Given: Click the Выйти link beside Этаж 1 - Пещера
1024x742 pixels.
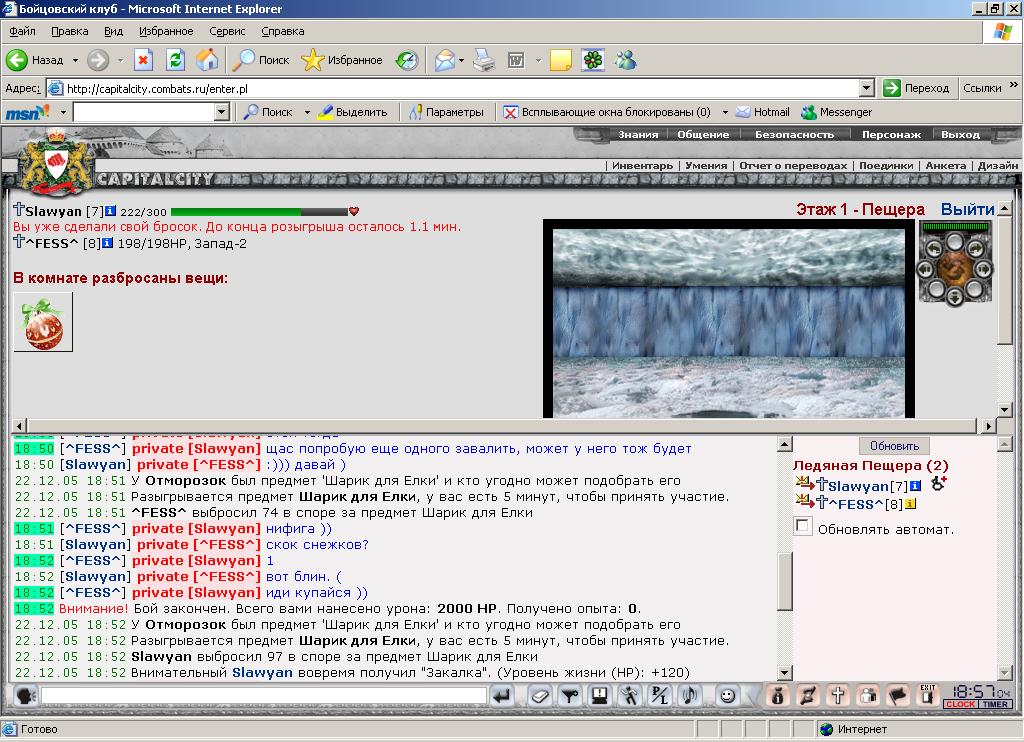Looking at the screenshot, I should 967,209.
